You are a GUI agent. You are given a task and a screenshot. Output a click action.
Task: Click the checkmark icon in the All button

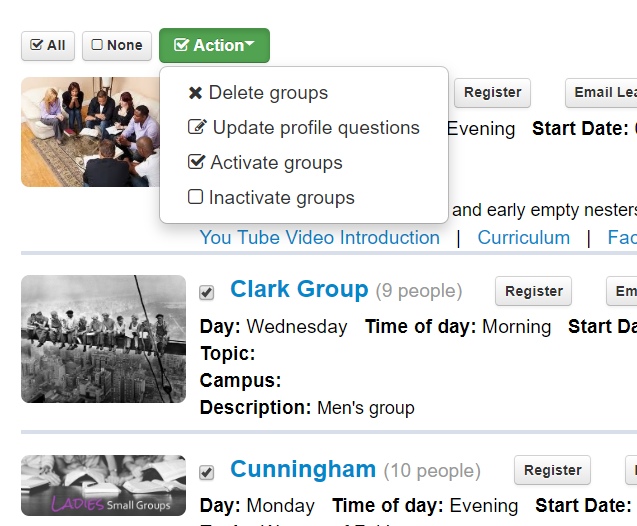coord(37,45)
